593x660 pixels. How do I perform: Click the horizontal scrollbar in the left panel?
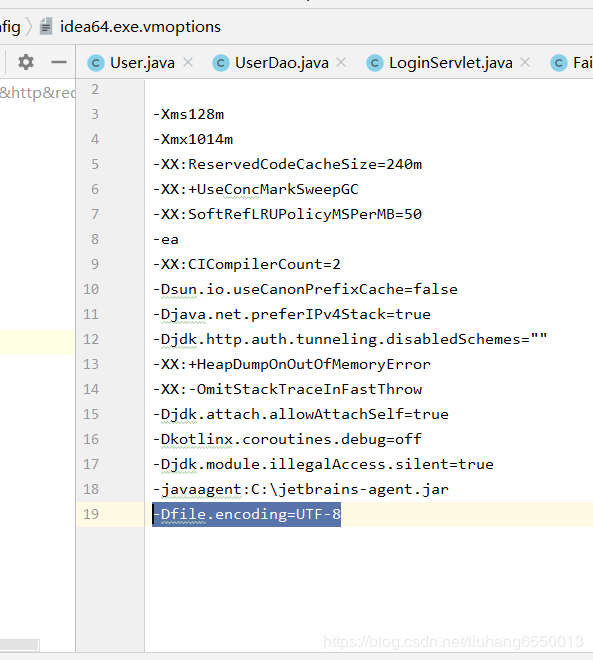tap(19, 645)
